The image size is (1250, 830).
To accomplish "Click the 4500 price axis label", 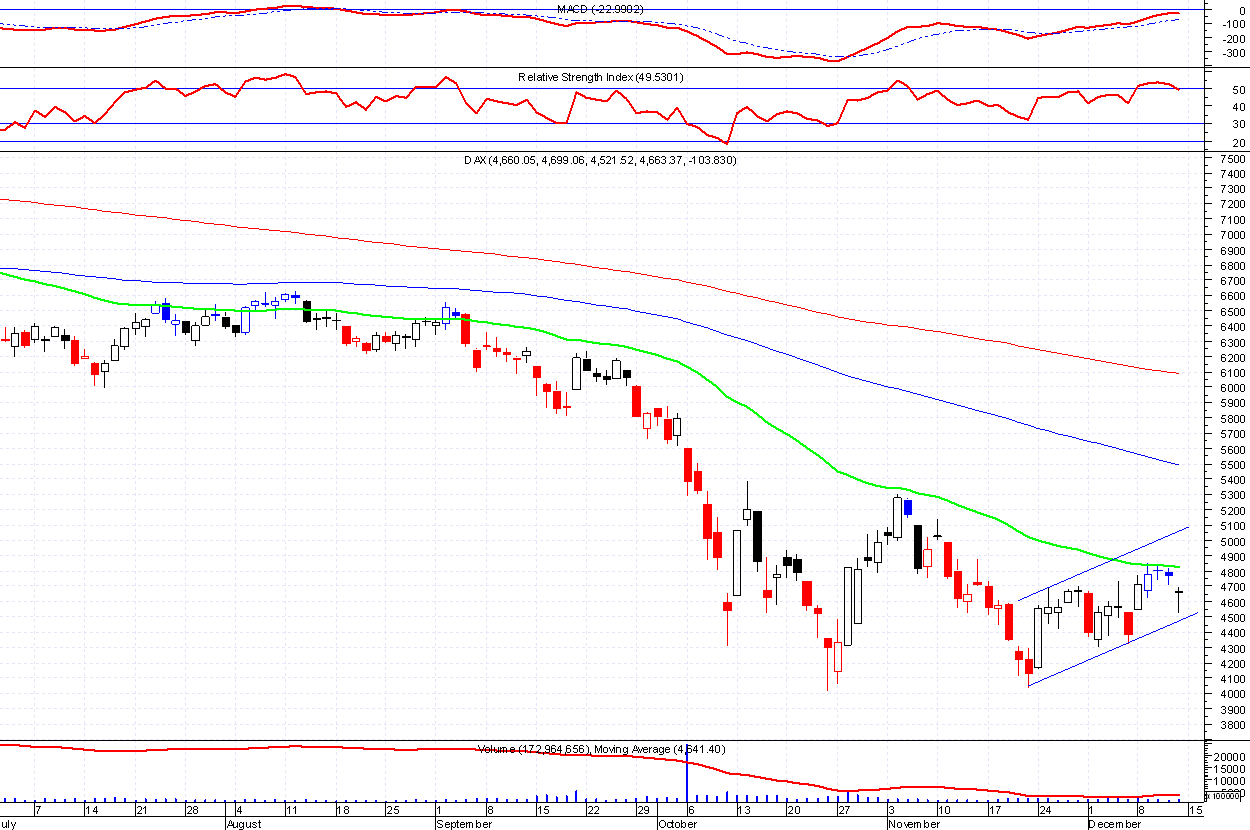I will pos(1231,618).
